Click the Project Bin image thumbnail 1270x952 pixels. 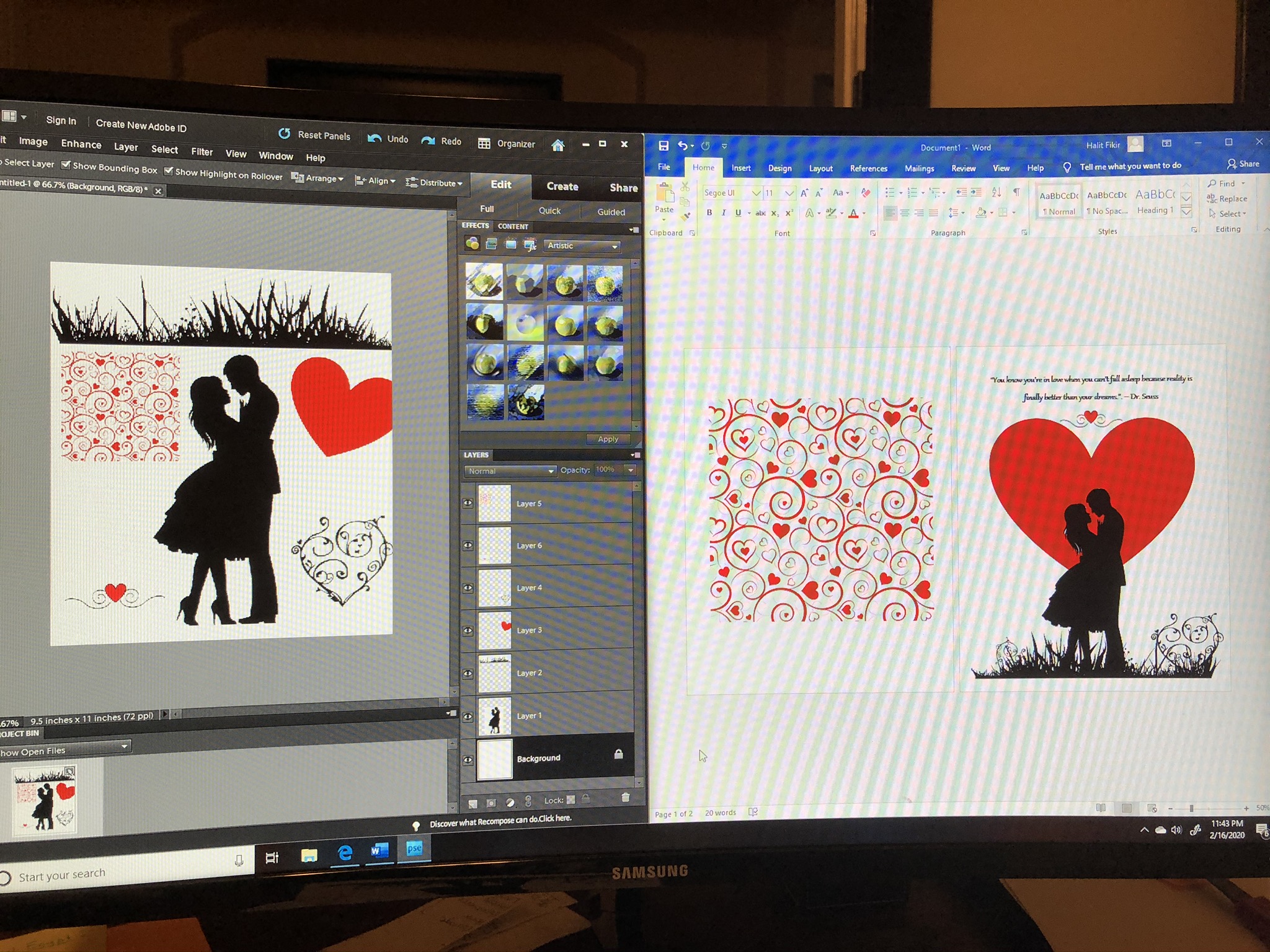44,800
